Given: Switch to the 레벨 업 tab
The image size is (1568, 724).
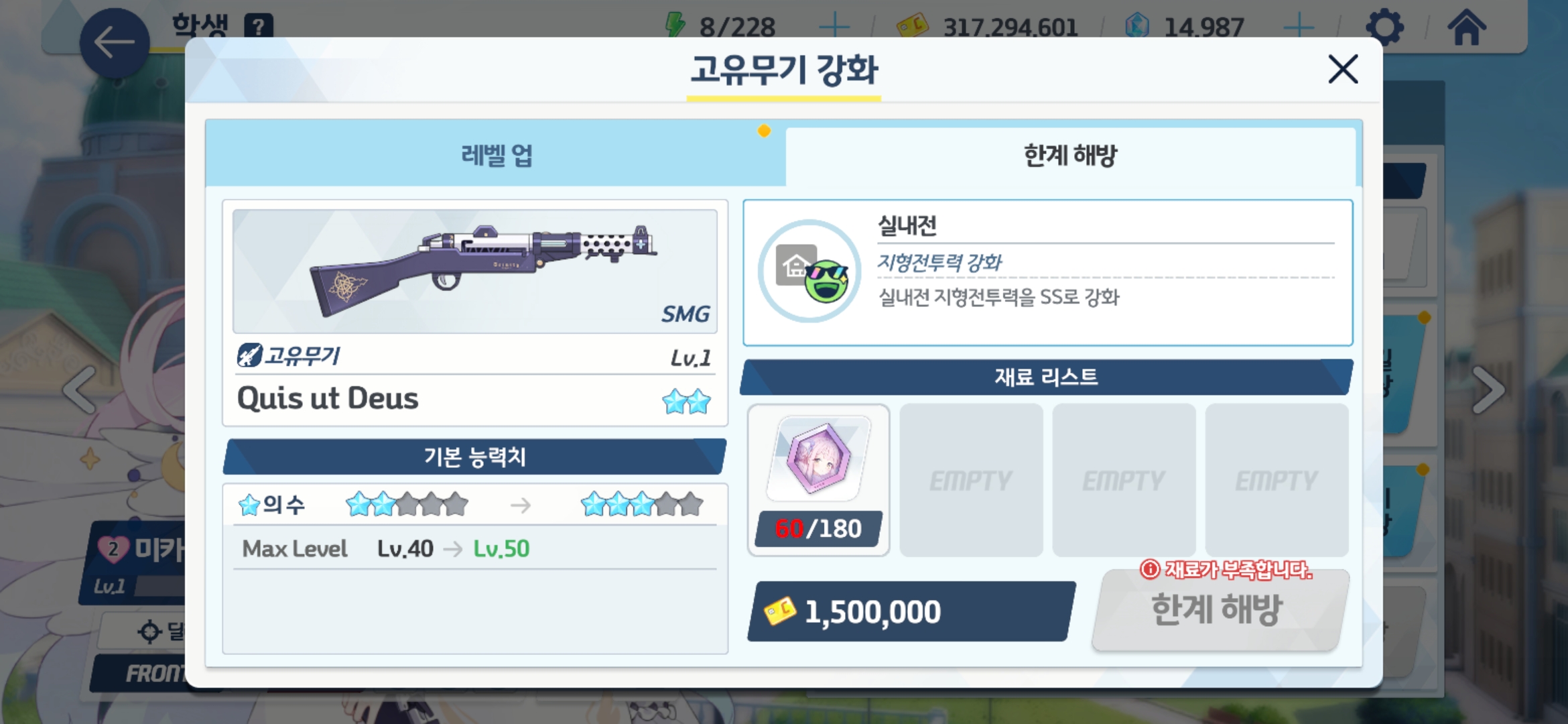Looking at the screenshot, I should pos(496,155).
